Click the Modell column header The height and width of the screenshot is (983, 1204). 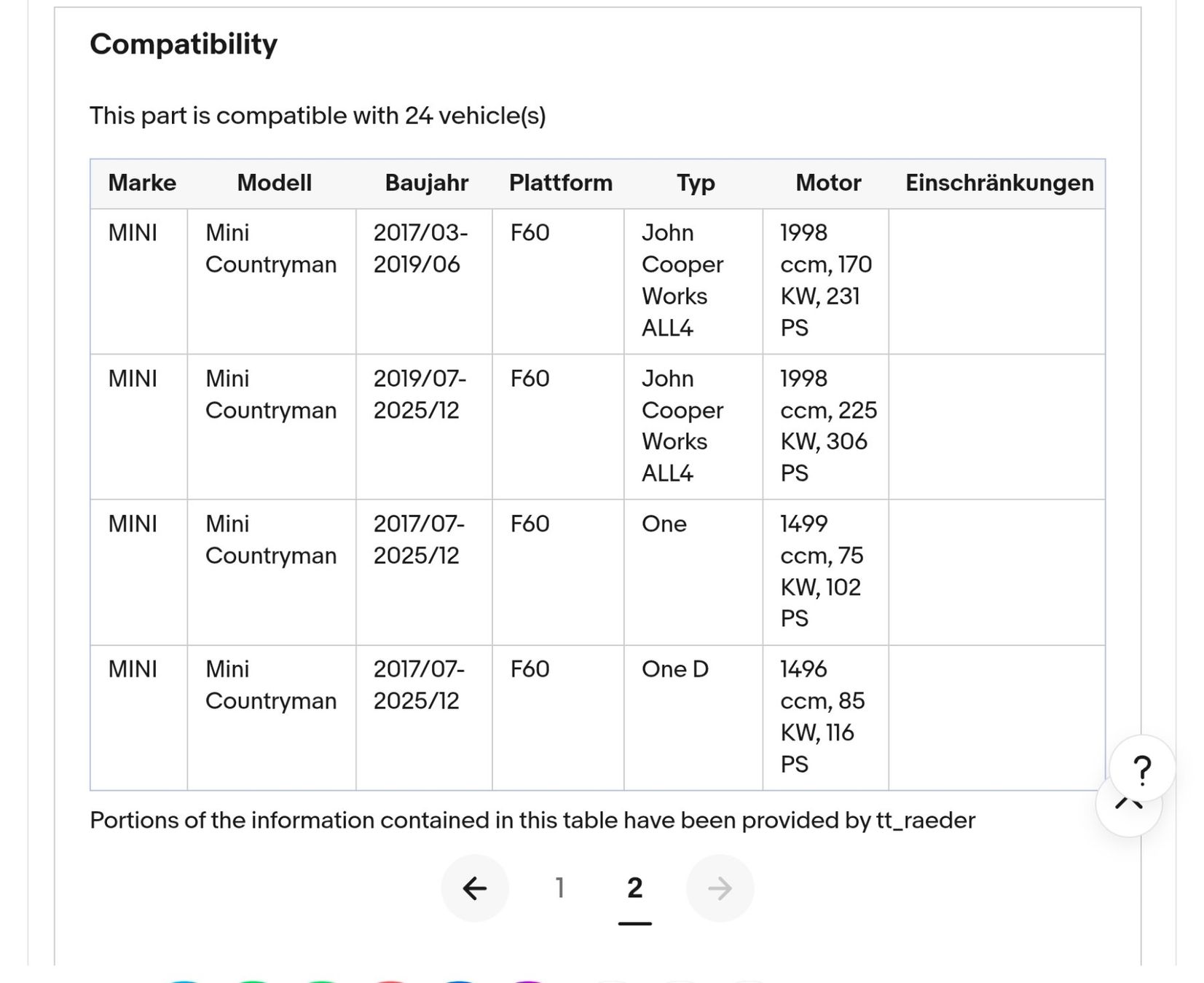[274, 183]
